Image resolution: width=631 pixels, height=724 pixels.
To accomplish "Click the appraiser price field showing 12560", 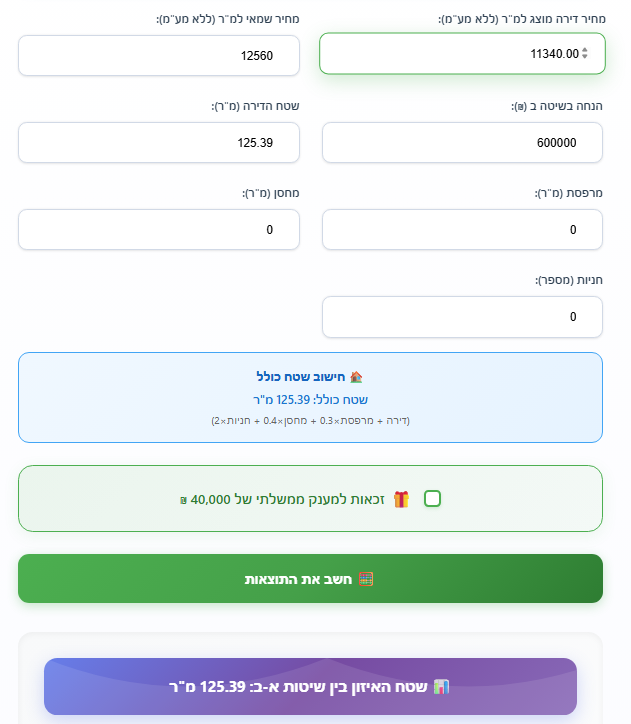I will [158, 56].
